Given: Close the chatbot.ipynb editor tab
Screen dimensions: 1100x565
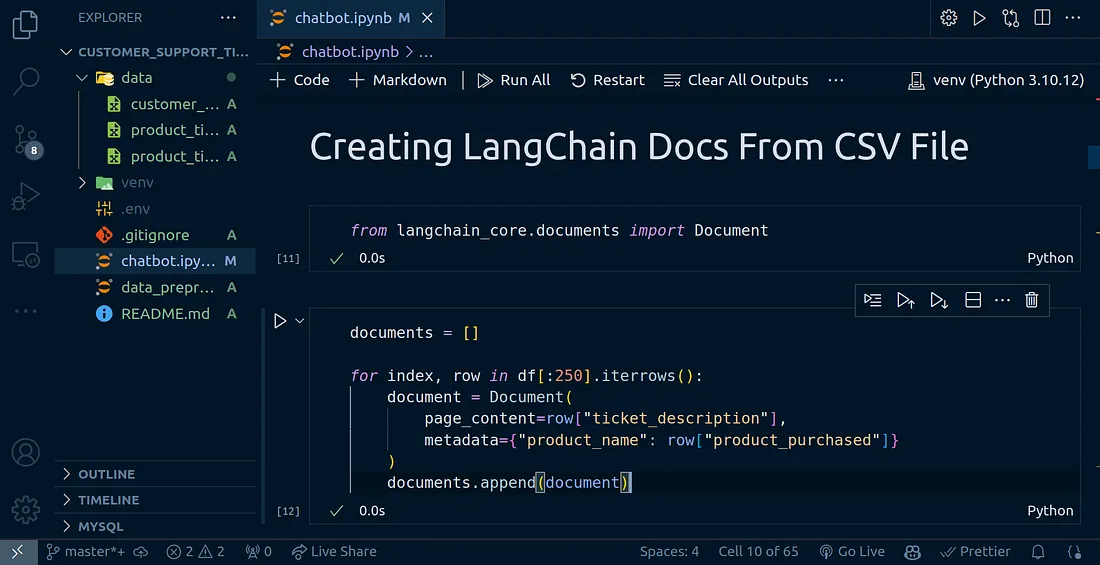Looking at the screenshot, I should point(428,18).
